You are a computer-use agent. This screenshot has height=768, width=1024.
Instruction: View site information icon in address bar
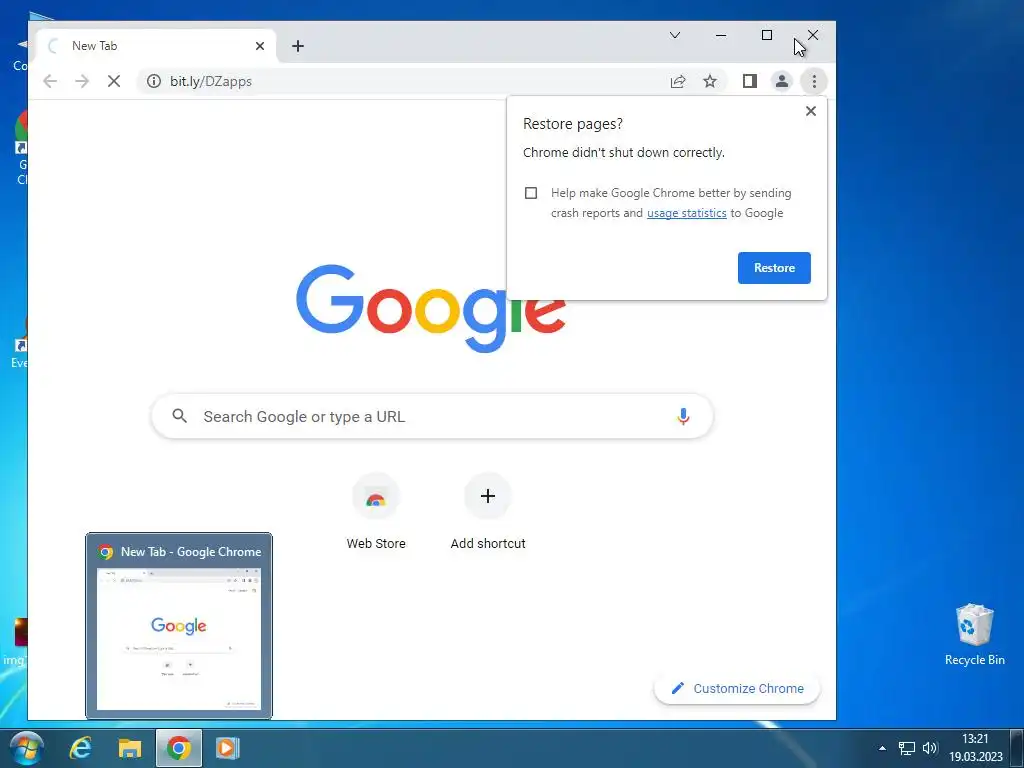pos(153,81)
